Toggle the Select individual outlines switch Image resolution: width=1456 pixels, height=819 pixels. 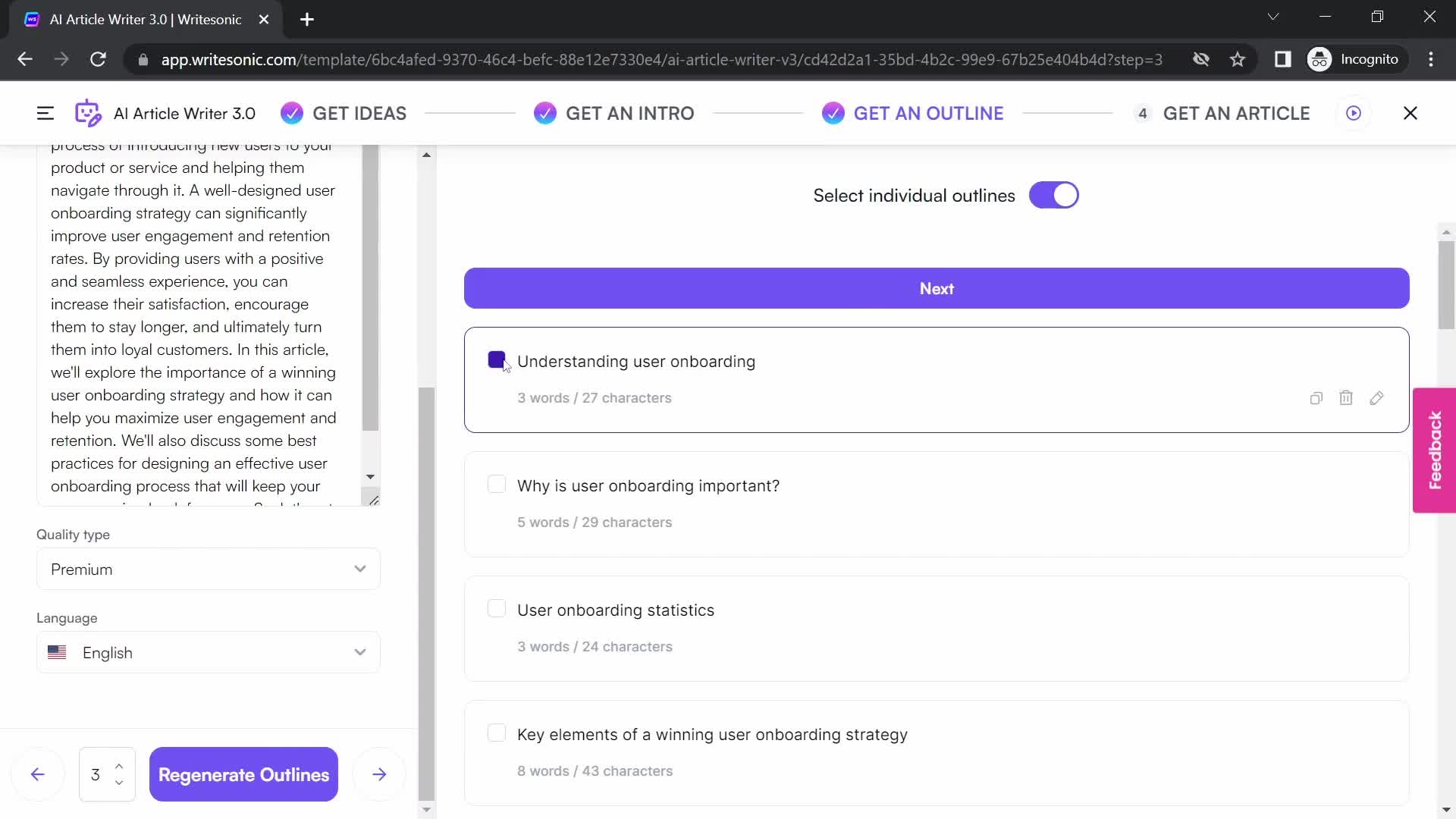click(1055, 195)
